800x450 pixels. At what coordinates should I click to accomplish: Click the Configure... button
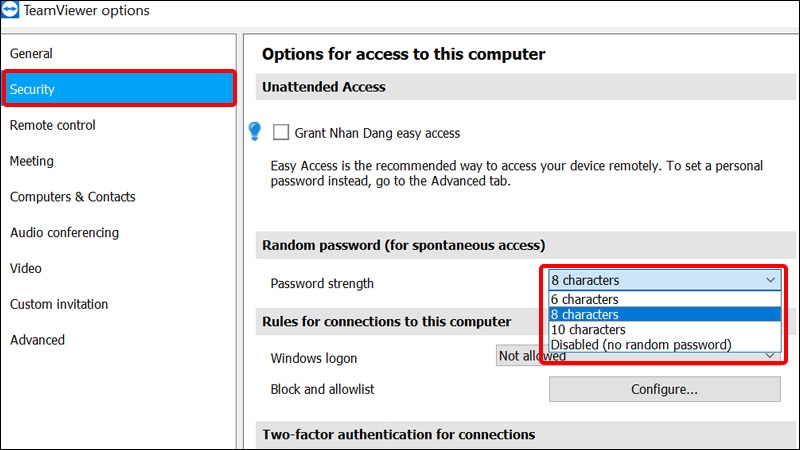pos(664,389)
